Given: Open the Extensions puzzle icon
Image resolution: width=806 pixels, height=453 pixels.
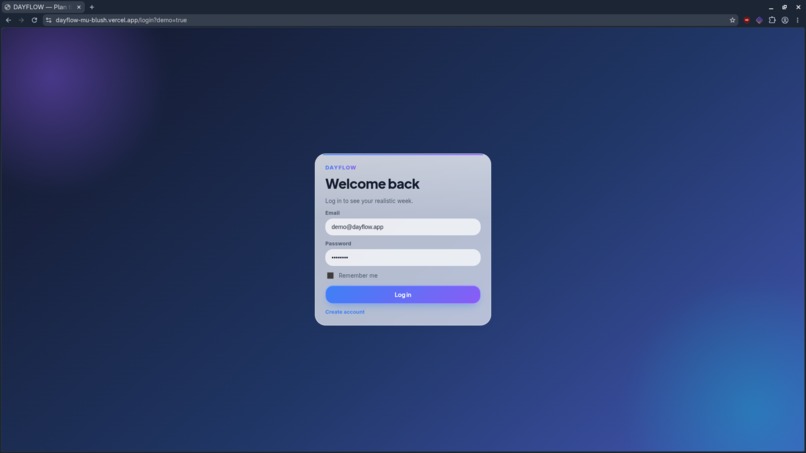Looking at the screenshot, I should (x=772, y=20).
